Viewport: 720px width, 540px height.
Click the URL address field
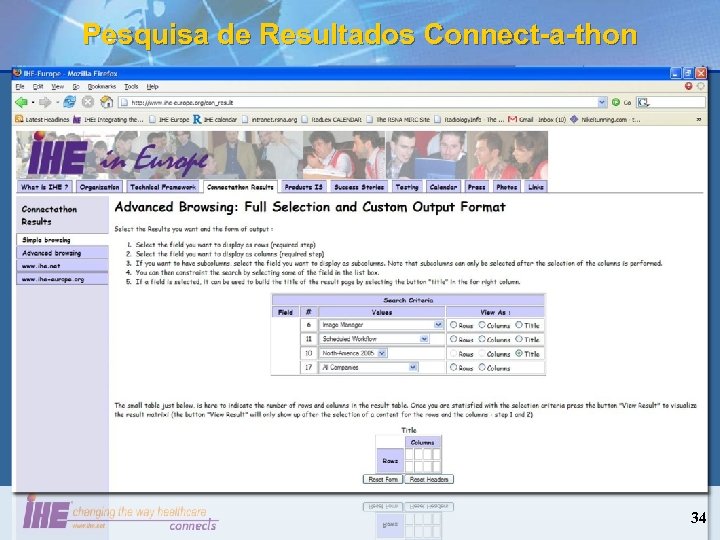click(358, 102)
